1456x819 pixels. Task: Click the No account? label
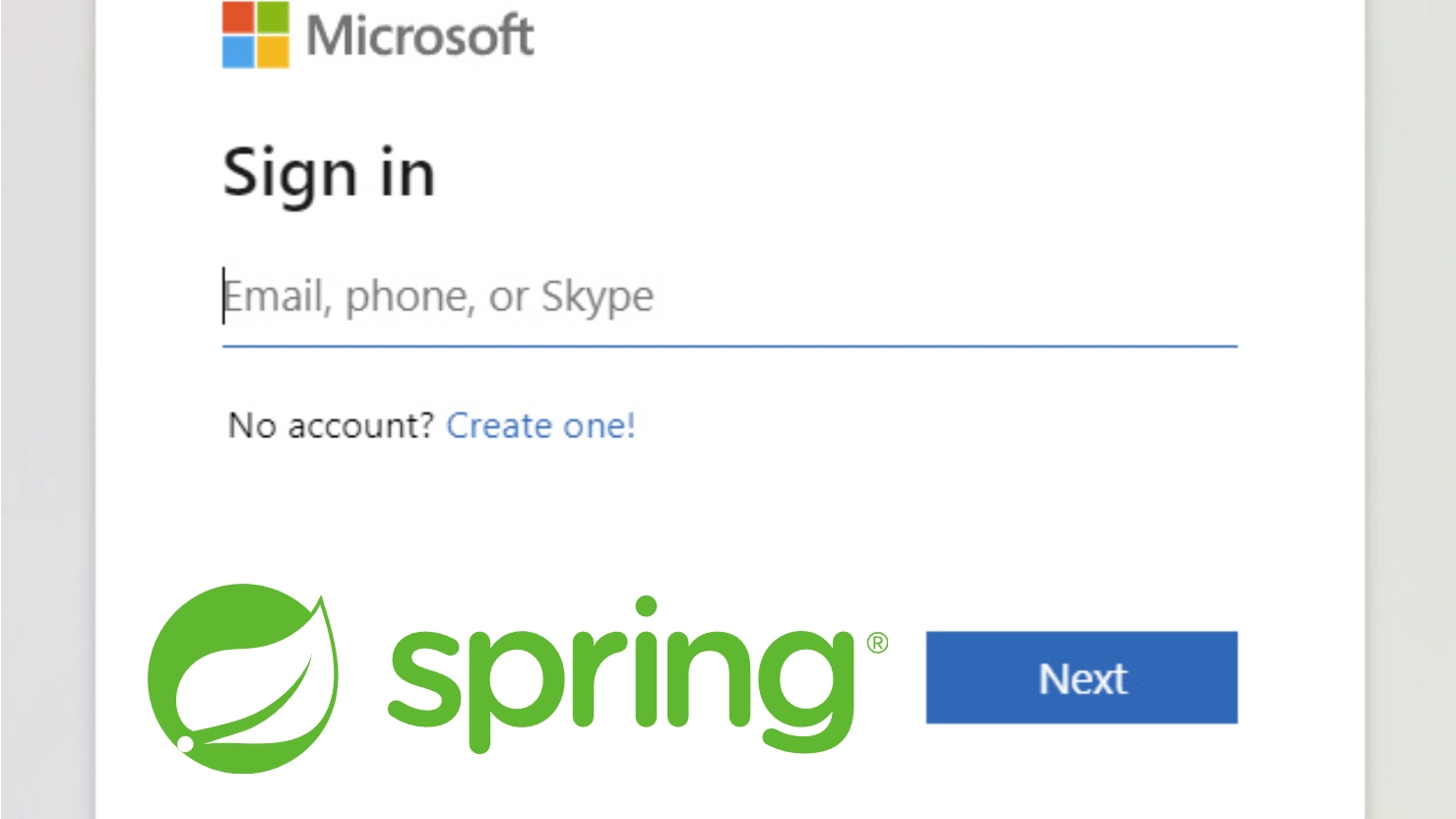(331, 426)
